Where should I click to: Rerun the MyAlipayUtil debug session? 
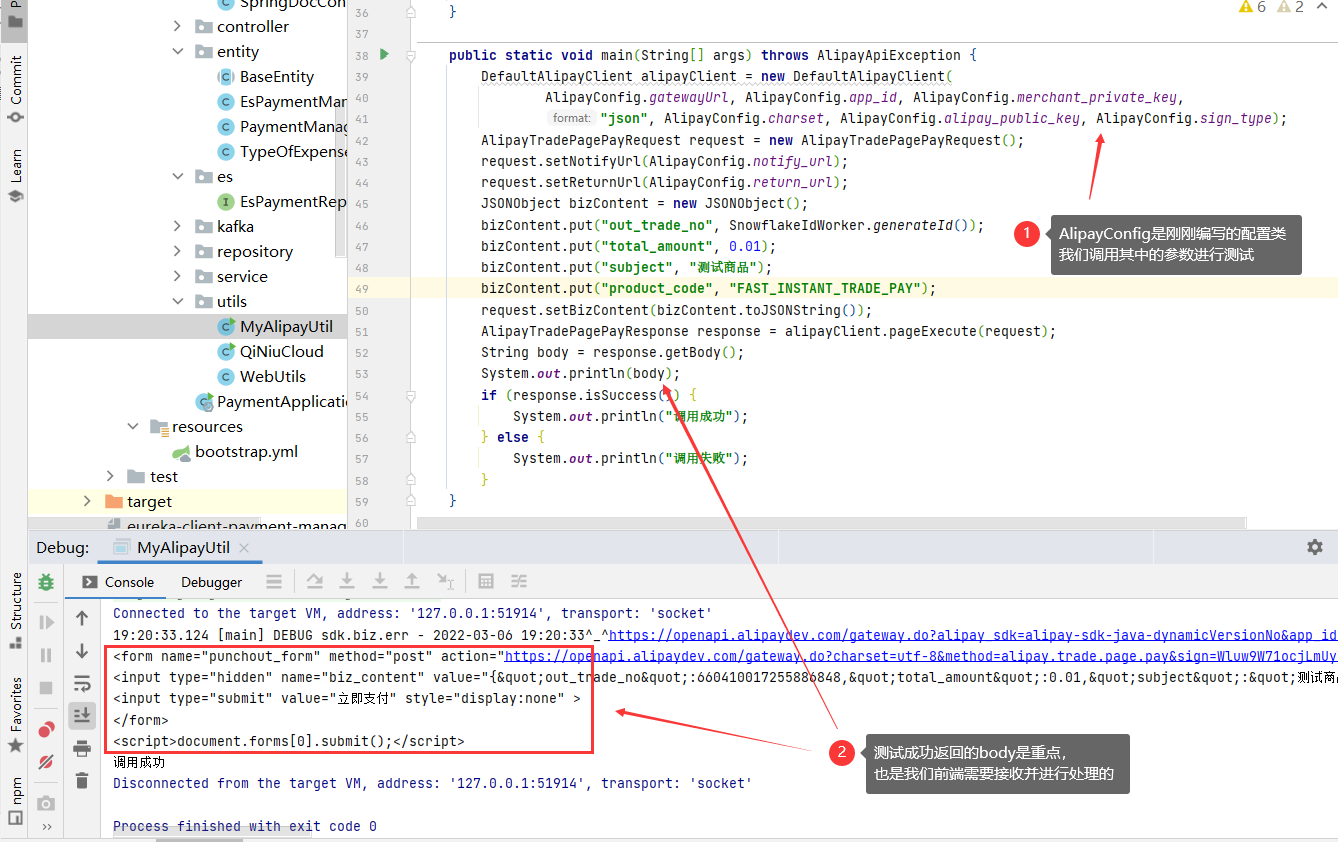tap(46, 581)
